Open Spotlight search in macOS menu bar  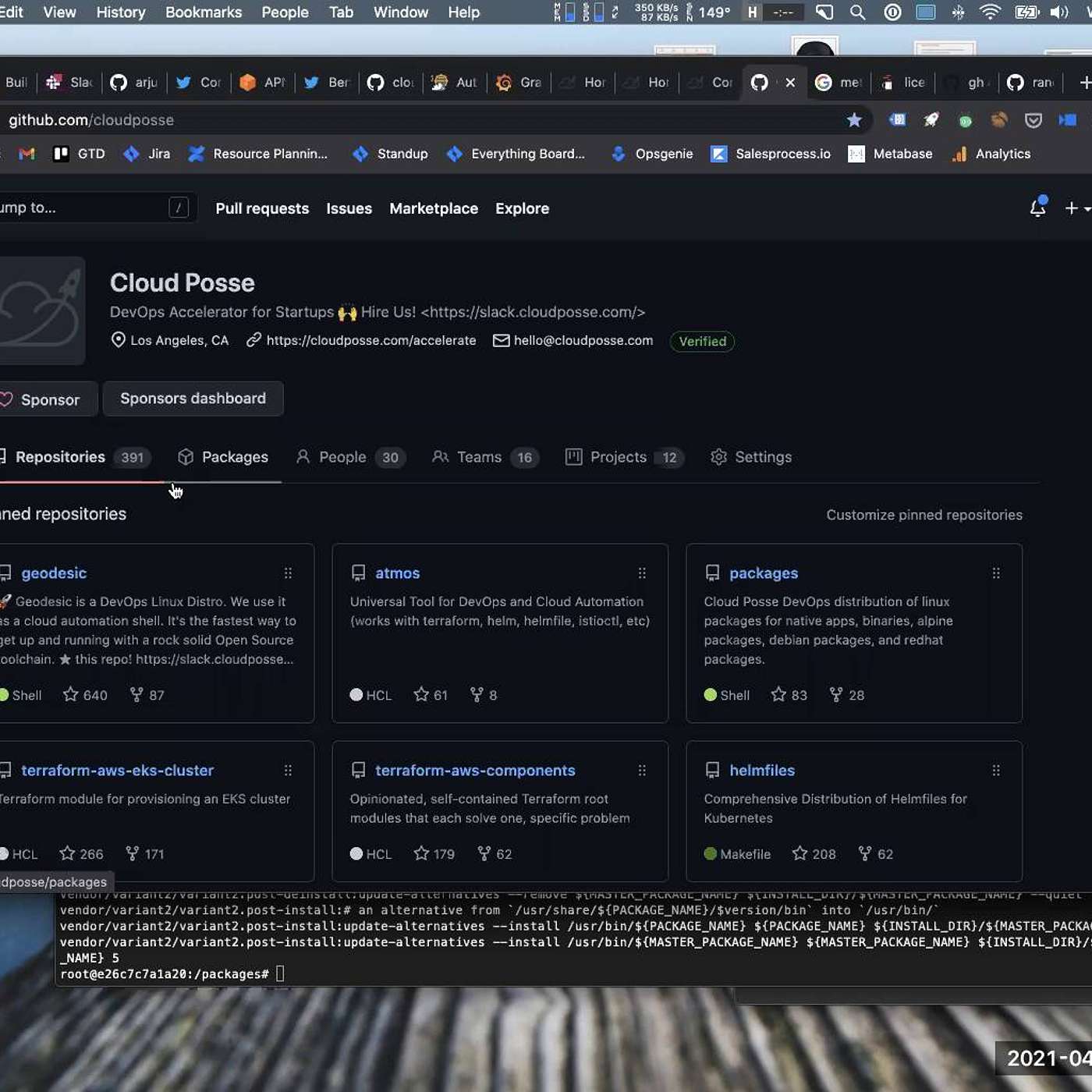pyautogui.click(x=857, y=12)
